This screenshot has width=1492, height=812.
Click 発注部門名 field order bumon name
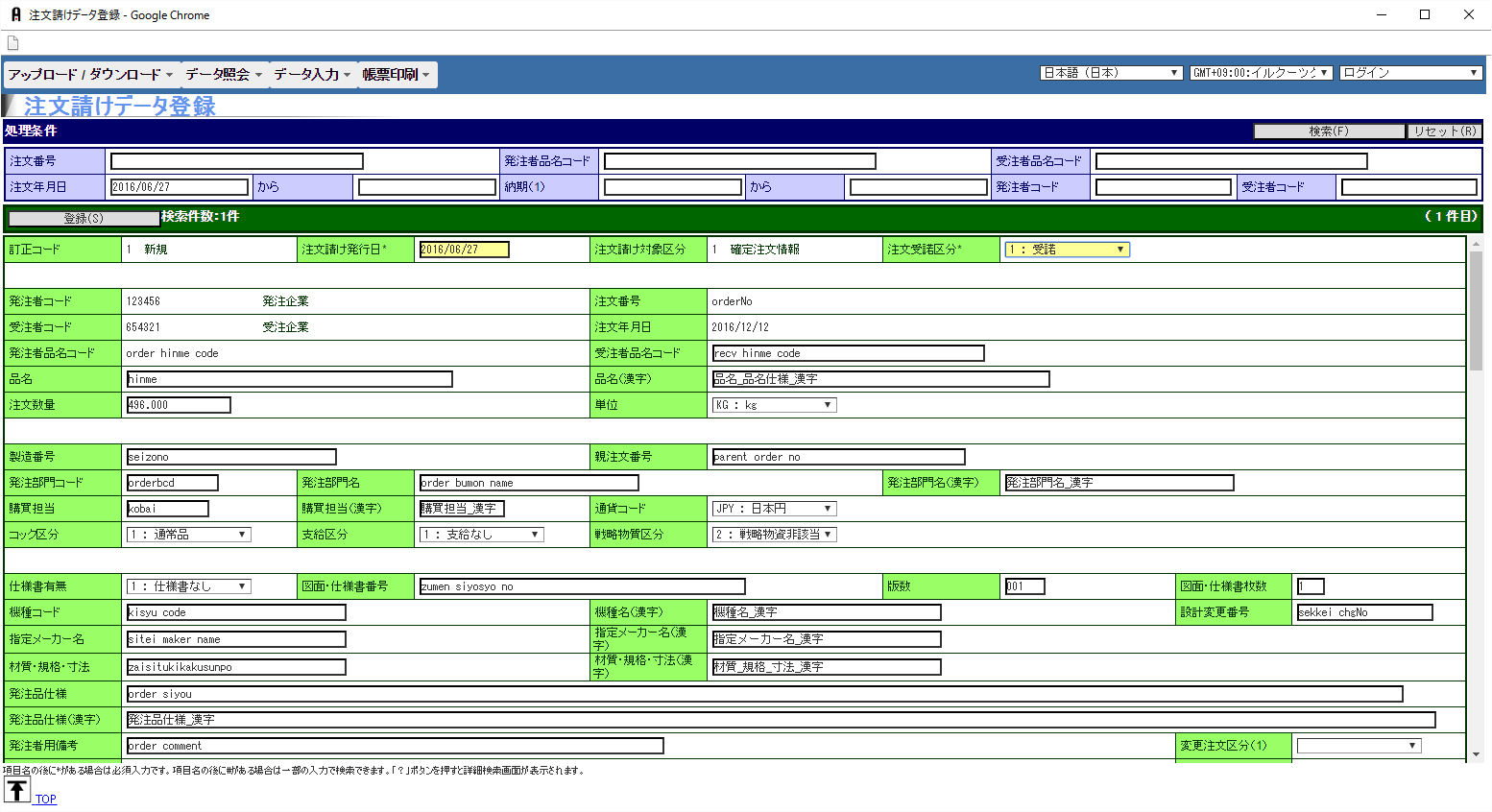pyautogui.click(x=529, y=483)
